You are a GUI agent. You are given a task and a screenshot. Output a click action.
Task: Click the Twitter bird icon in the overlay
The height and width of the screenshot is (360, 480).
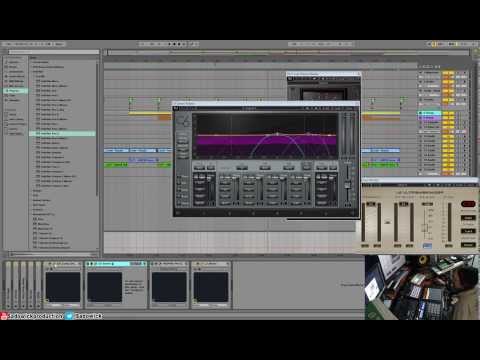click(69, 316)
